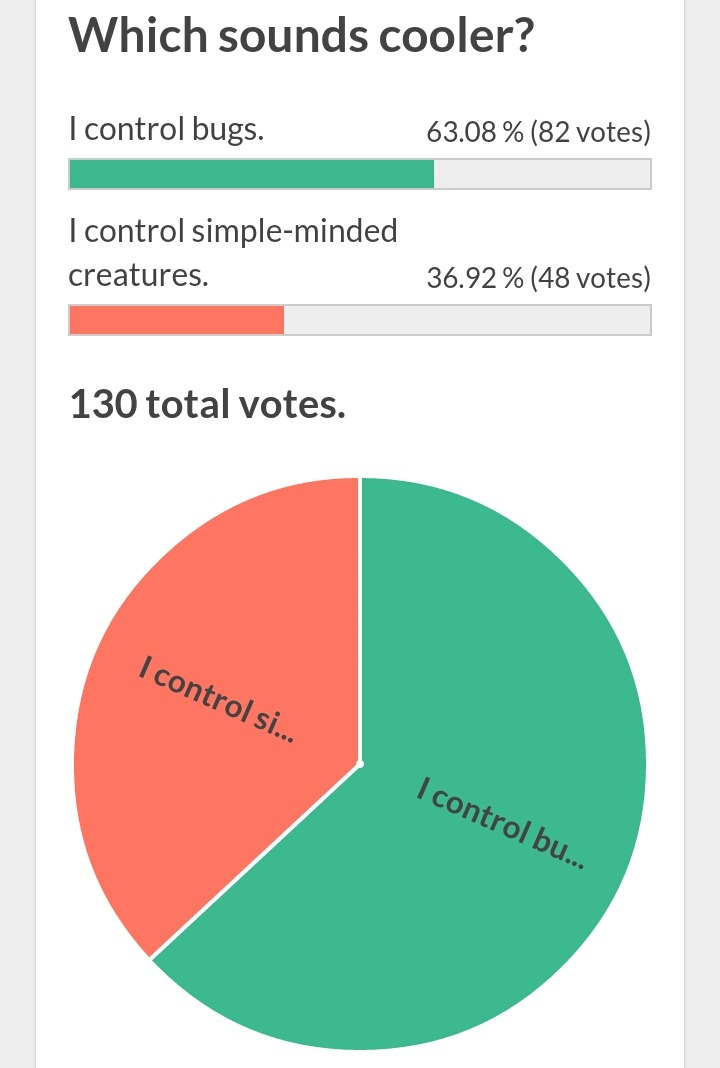
Task: Click the word "simple-minded" in the second option
Action: coord(294,231)
